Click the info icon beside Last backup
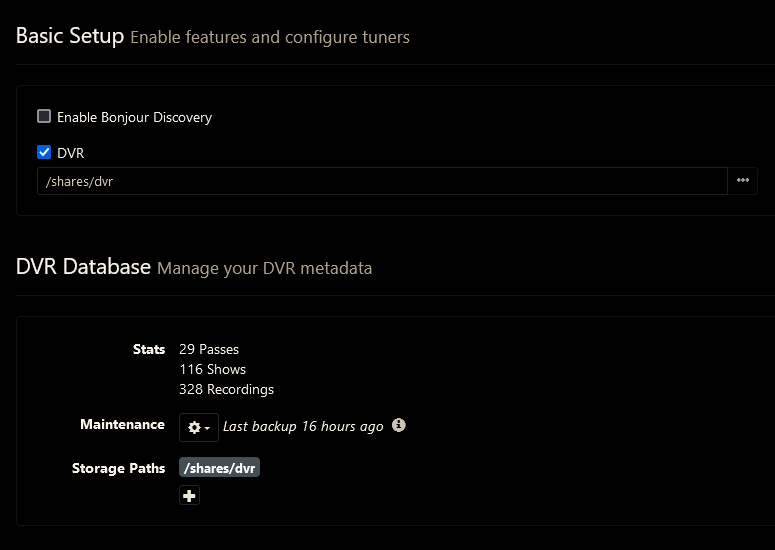Screen dimensions: 775x550 click(399, 425)
